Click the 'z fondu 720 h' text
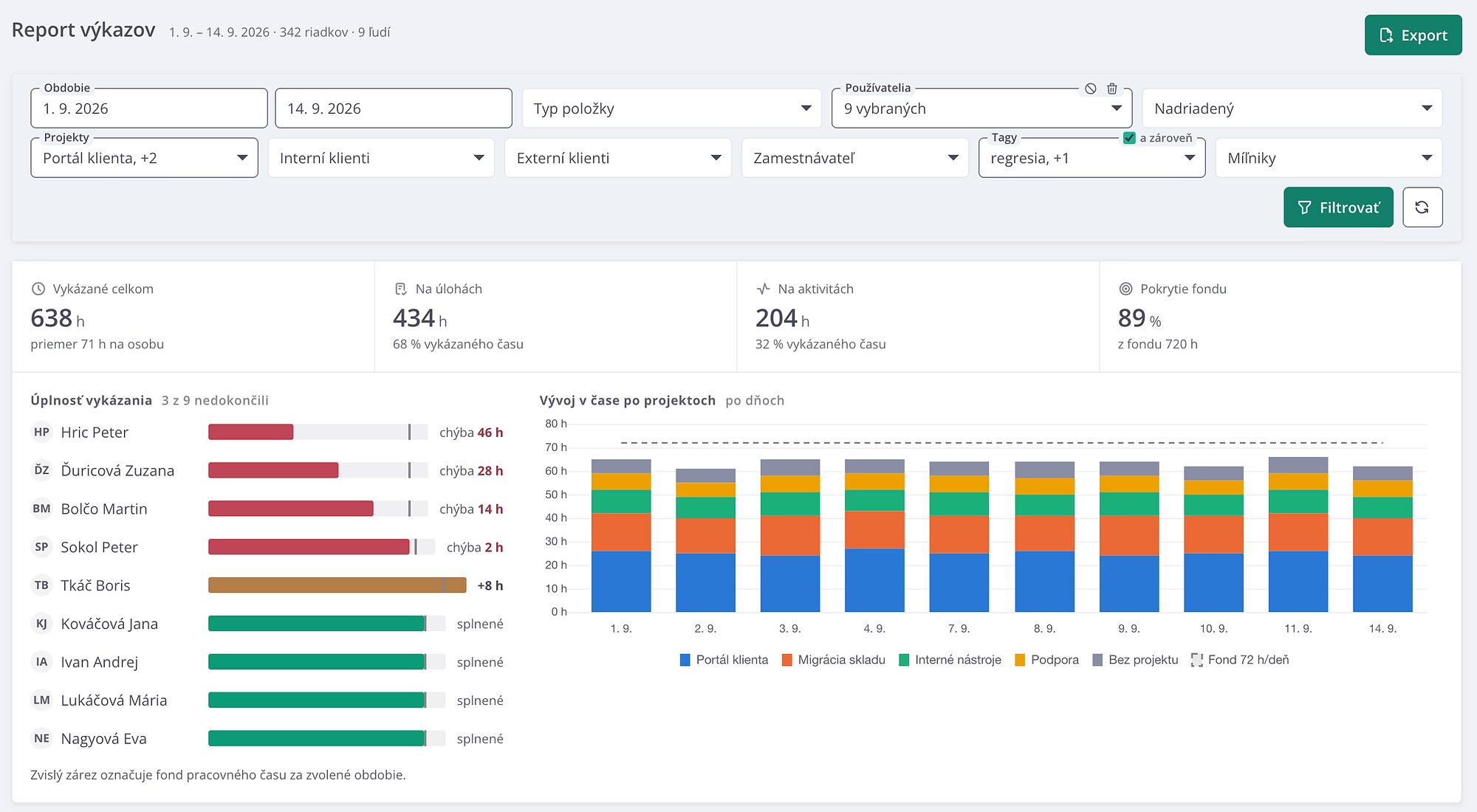 [1158, 344]
